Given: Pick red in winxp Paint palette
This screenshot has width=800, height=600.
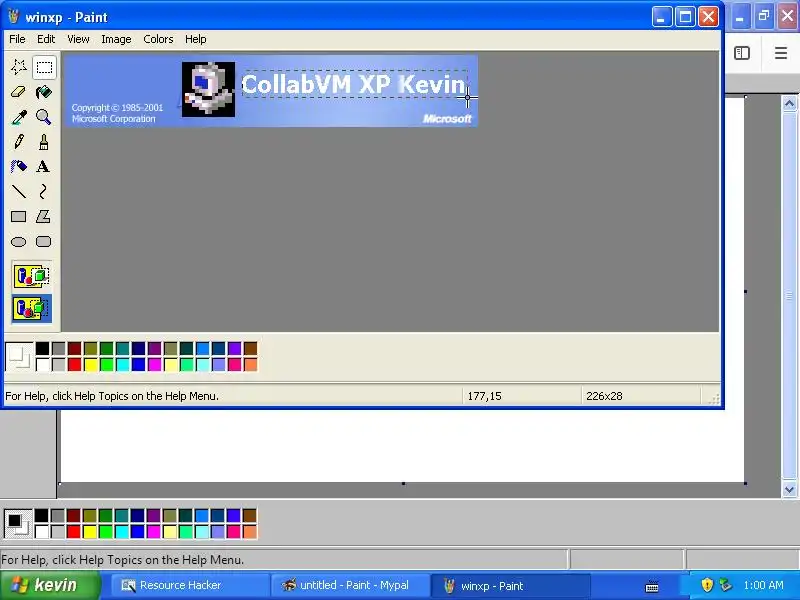Looking at the screenshot, I should pyautogui.click(x=74, y=364).
